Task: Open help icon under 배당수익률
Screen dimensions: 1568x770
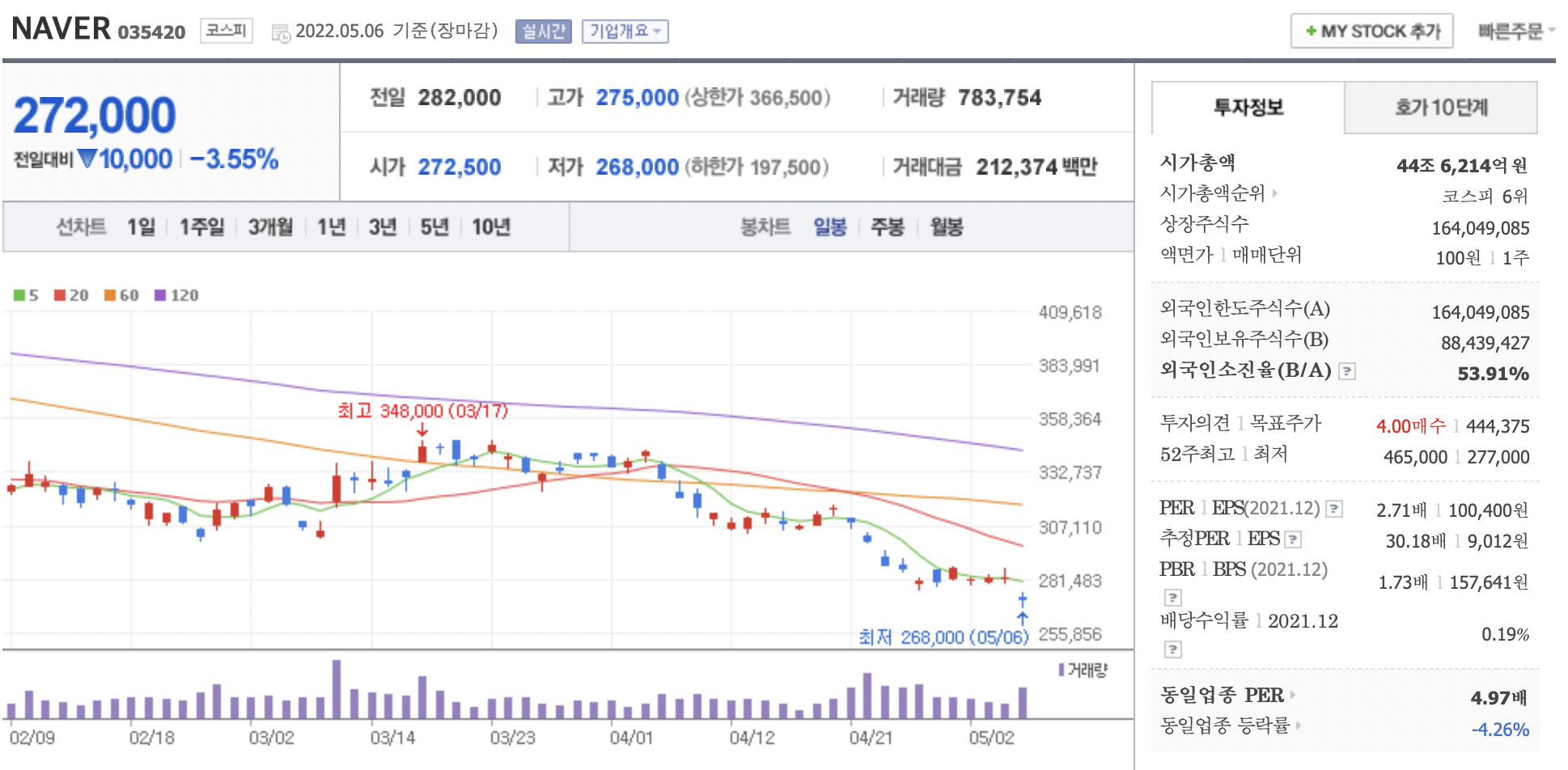Action: click(x=1173, y=649)
